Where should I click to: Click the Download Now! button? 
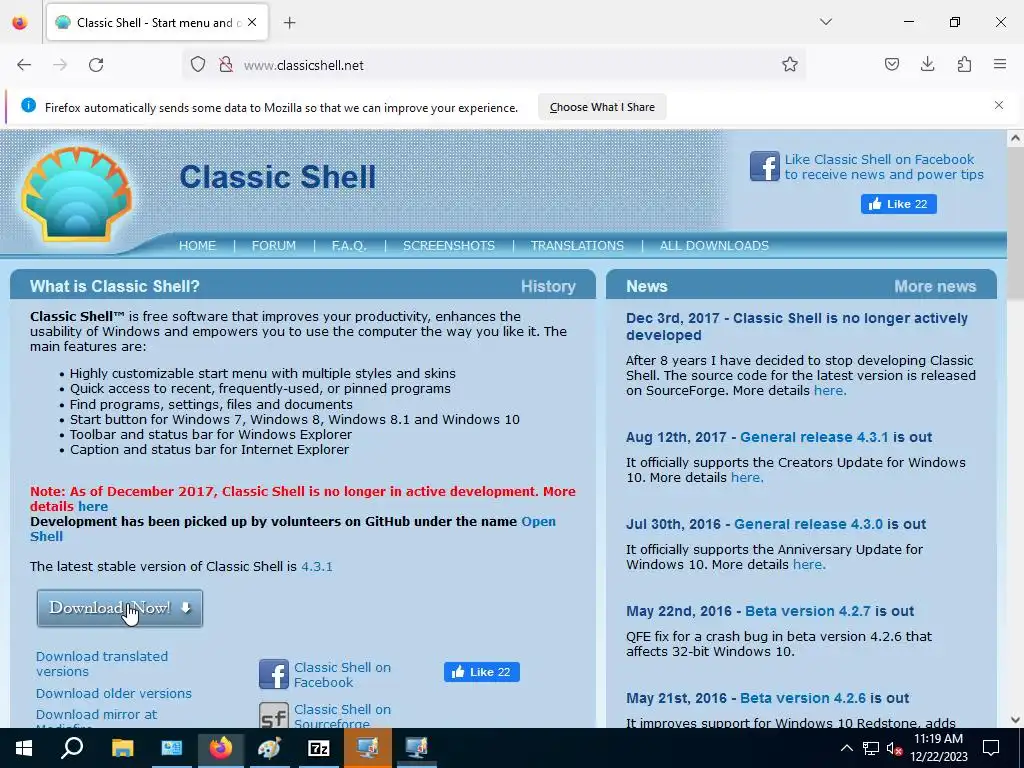[120, 608]
